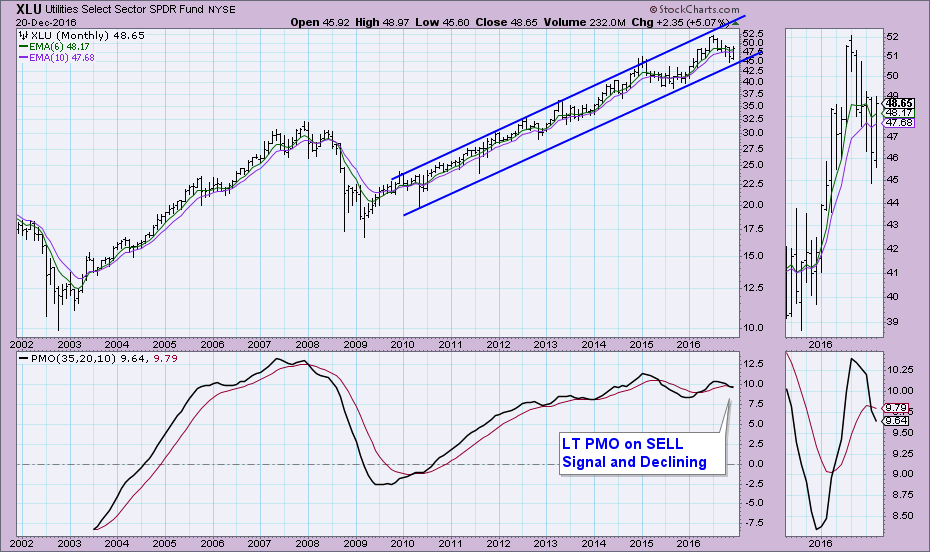930x552 pixels.
Task: Click the XLU ticker symbol in the title
Action: click(28, 9)
